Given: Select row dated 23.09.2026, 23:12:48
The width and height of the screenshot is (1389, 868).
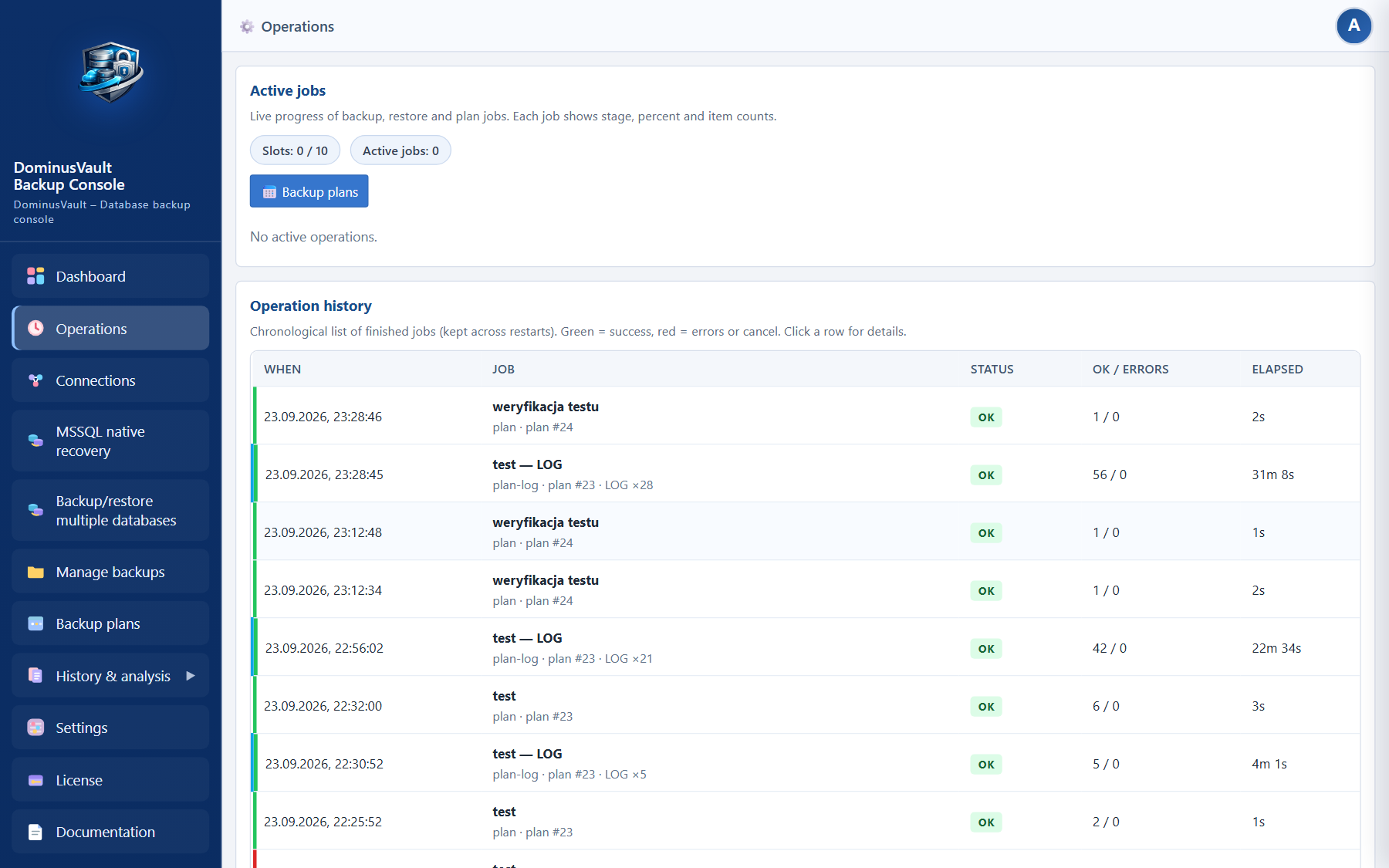Looking at the screenshot, I should [x=806, y=532].
